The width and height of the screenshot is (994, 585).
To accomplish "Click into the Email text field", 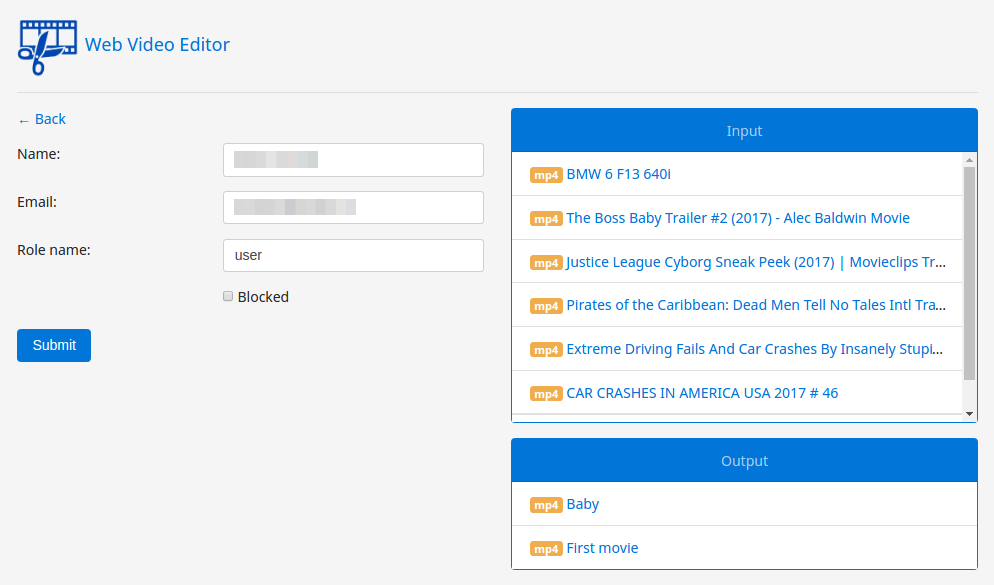I will click(x=353, y=208).
